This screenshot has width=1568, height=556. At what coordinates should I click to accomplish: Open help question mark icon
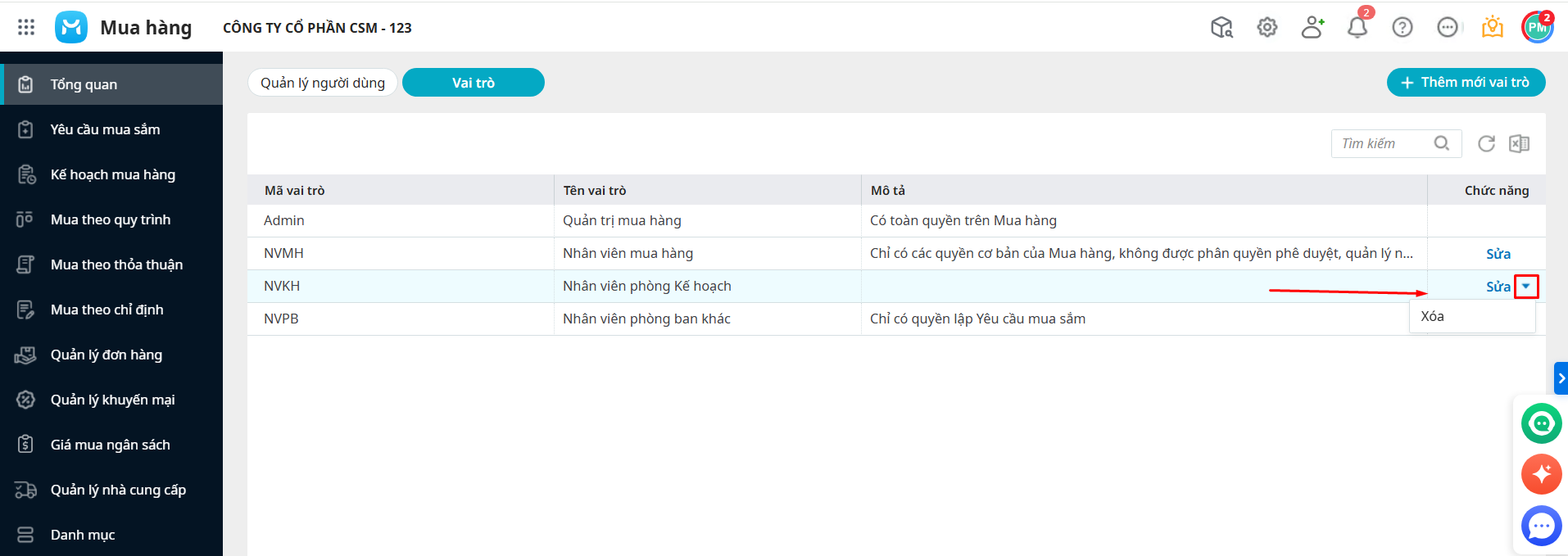point(1403,27)
